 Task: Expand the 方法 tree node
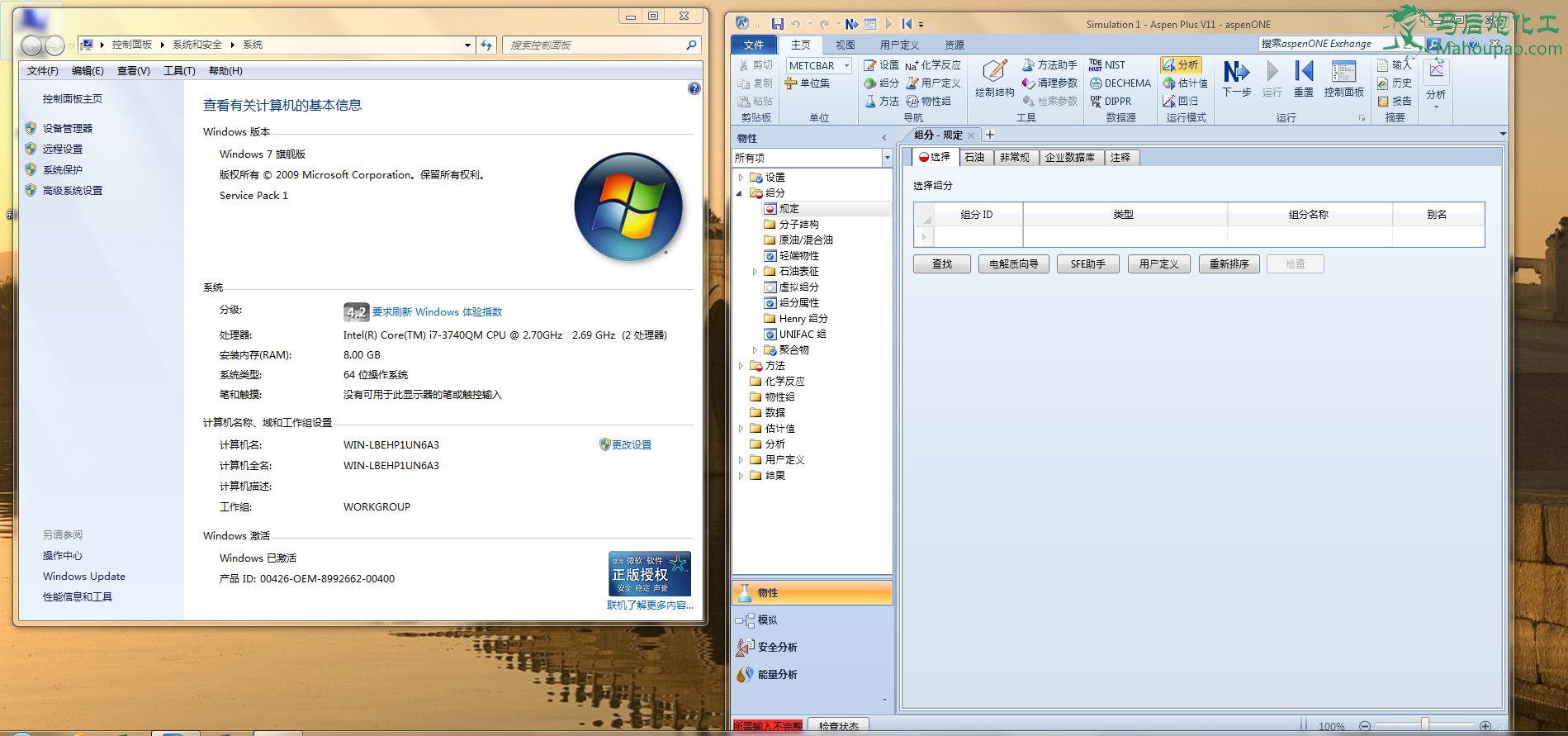741,366
